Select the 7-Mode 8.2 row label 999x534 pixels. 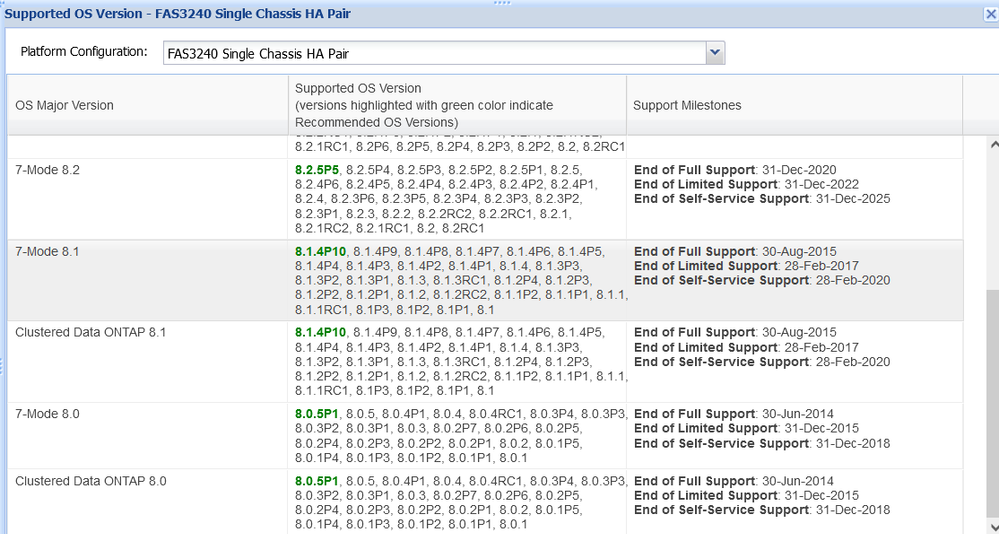tap(47, 170)
